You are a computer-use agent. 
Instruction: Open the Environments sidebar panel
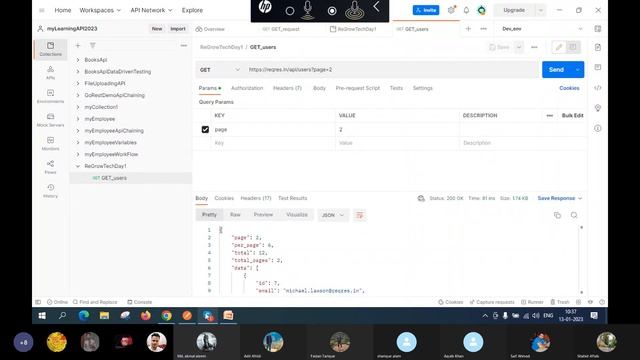pyautogui.click(x=50, y=96)
